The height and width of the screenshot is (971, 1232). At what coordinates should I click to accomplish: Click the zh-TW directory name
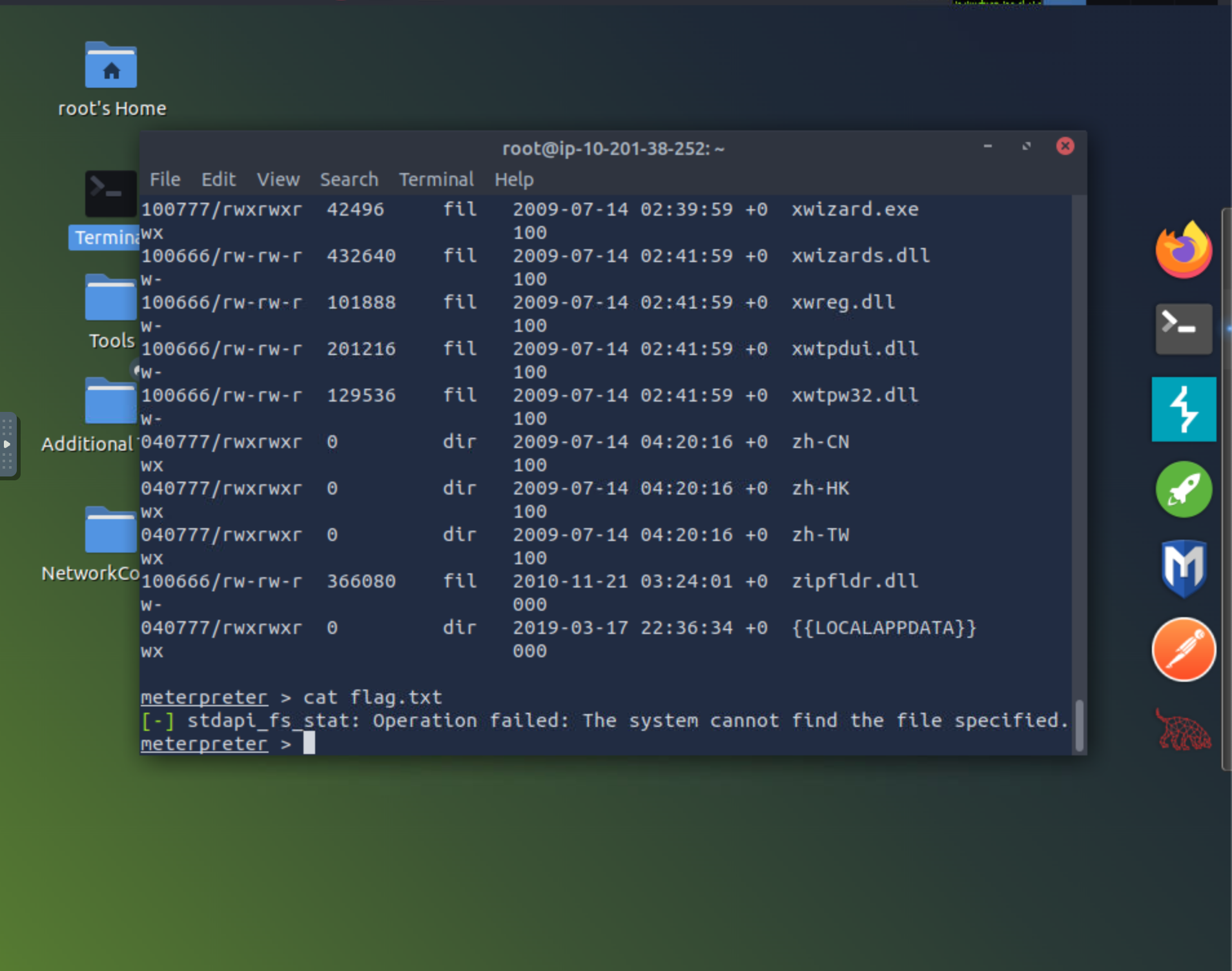821,535
